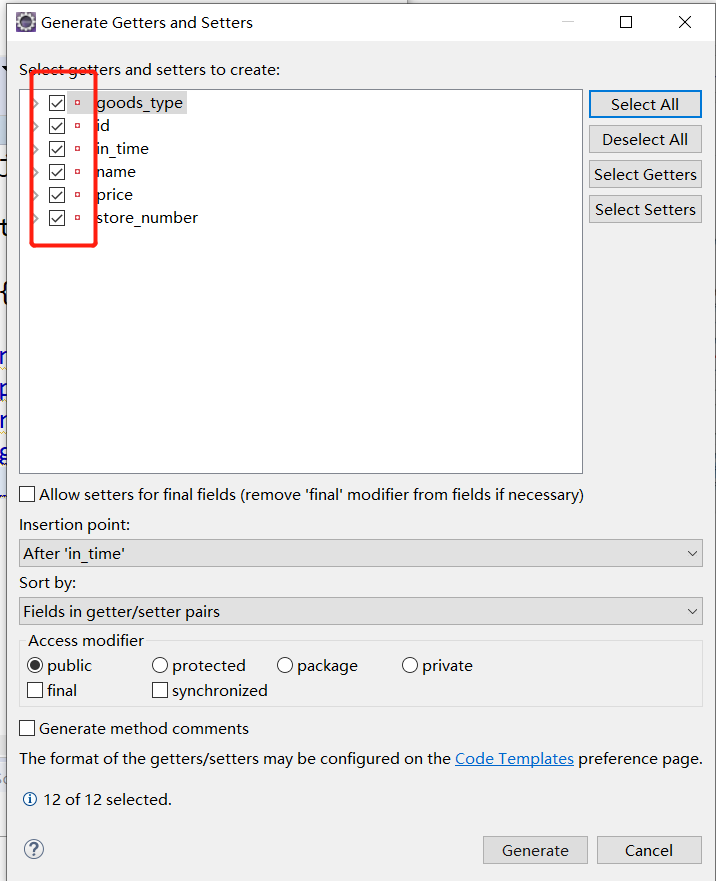Viewport: 716px width, 881px height.
Task: Select the name row label
Action: pyautogui.click(x=116, y=172)
